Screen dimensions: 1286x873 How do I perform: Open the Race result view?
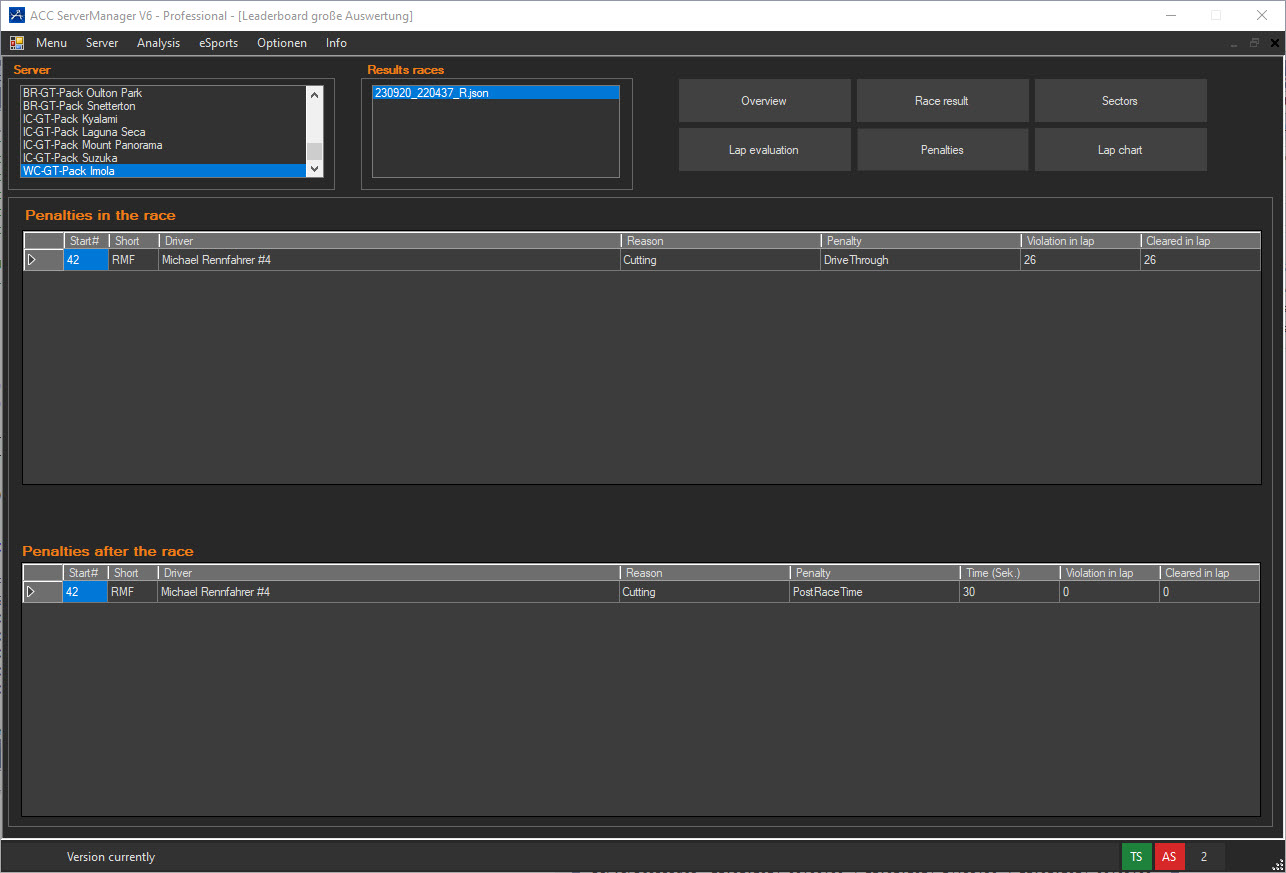942,101
